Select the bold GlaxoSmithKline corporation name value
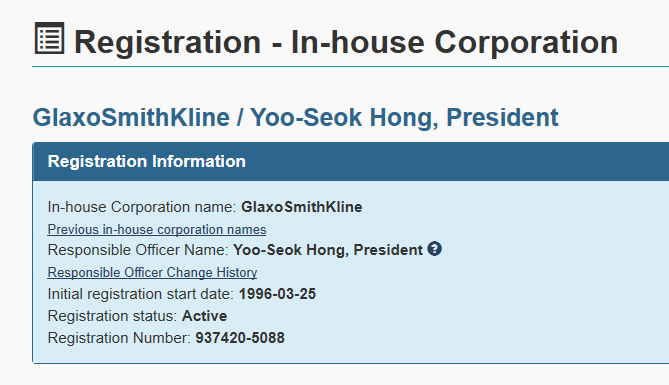Screen dimensions: 669x385 point(302,207)
